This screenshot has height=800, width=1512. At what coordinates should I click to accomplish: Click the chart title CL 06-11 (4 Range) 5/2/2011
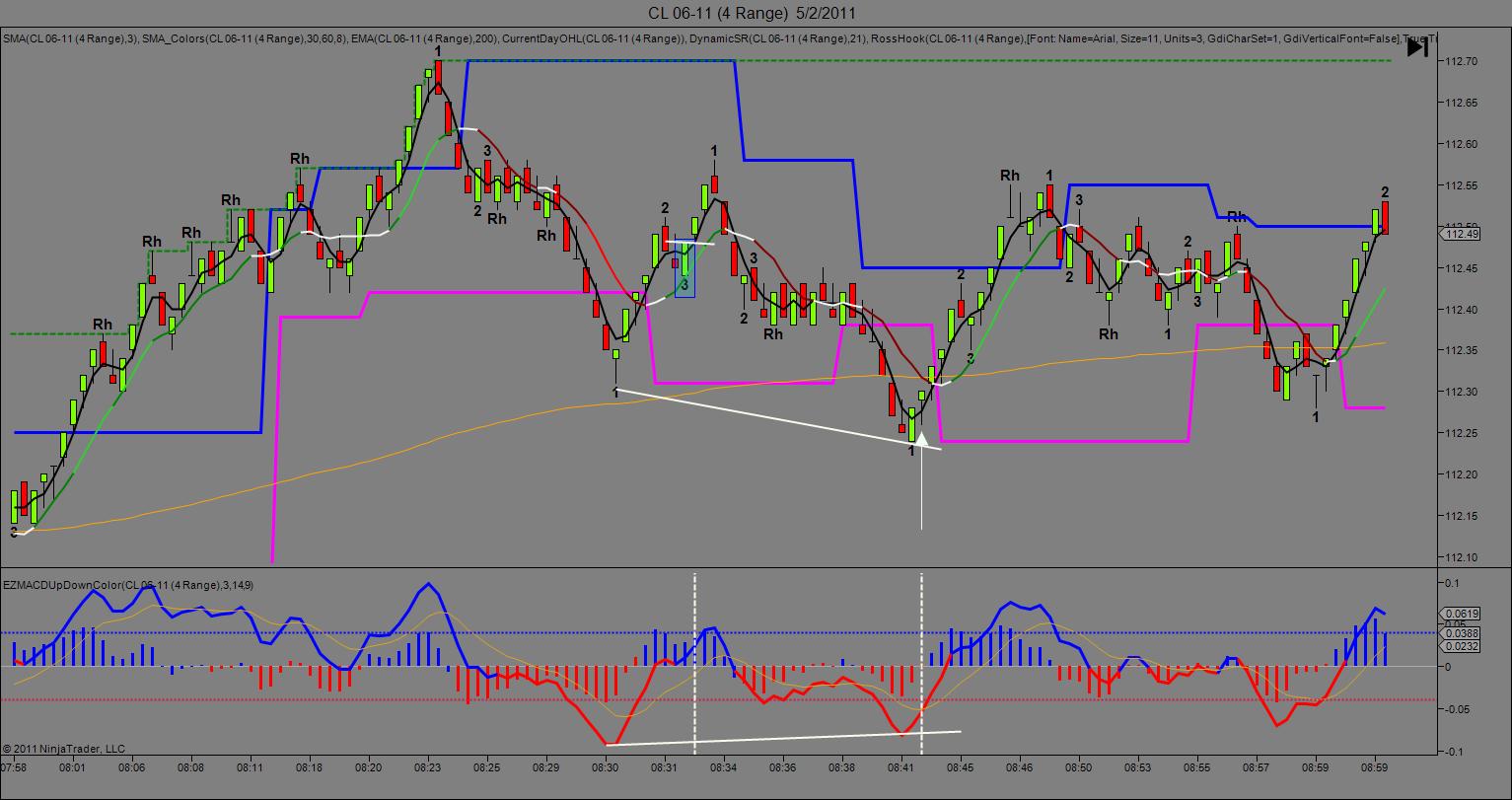click(x=752, y=13)
